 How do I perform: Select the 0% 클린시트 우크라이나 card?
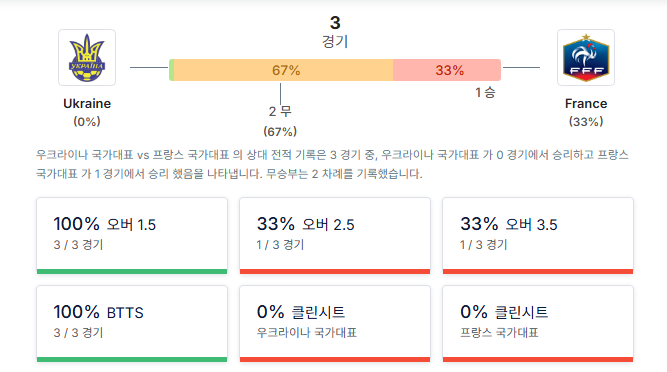[x=335, y=324]
